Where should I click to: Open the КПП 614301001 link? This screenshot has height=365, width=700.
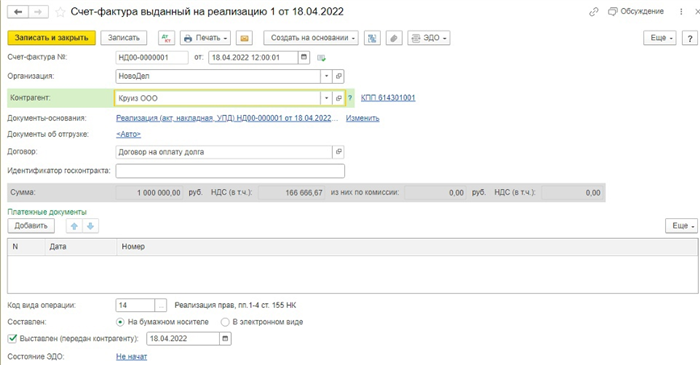coord(388,98)
